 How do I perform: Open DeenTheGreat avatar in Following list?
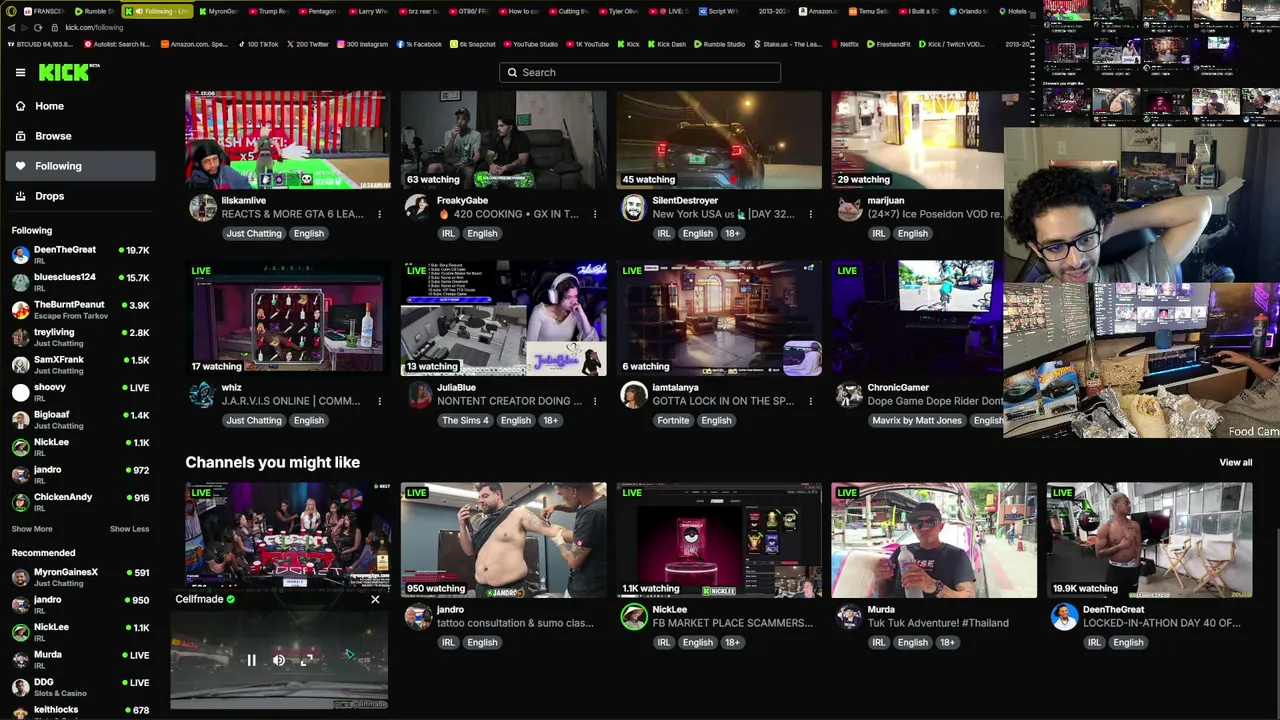point(20,255)
